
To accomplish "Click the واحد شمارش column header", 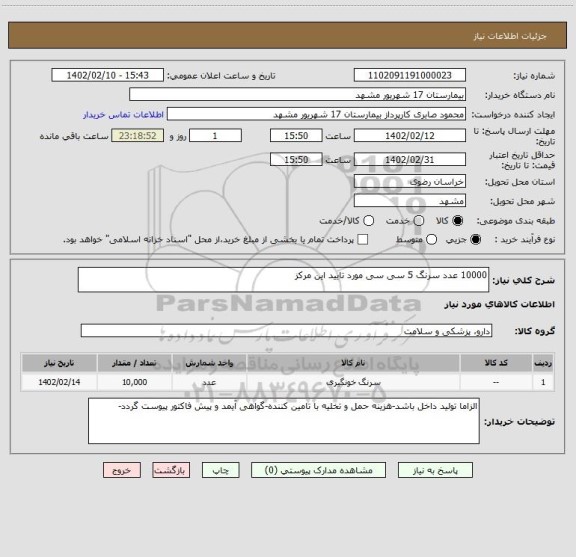I will [209, 363].
